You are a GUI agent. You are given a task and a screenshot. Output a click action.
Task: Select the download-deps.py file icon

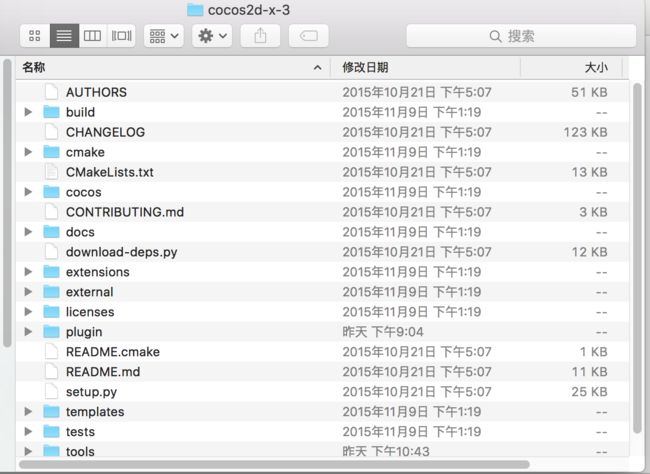[x=51, y=251]
